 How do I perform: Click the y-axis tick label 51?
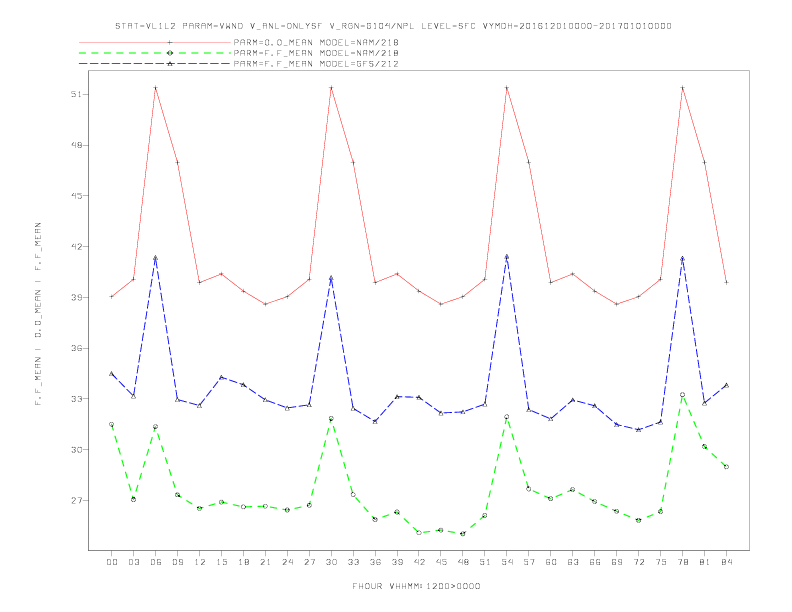coord(76,94)
